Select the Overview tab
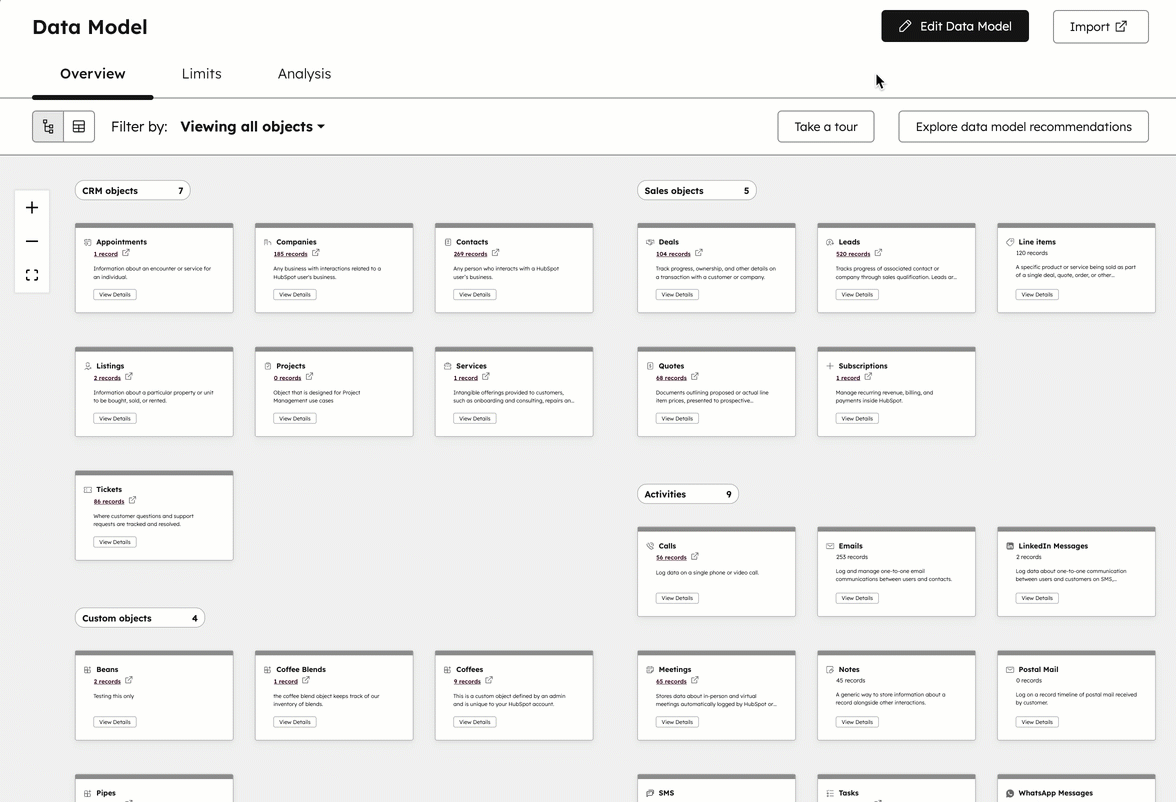The width and height of the screenshot is (1176, 802). click(x=92, y=73)
